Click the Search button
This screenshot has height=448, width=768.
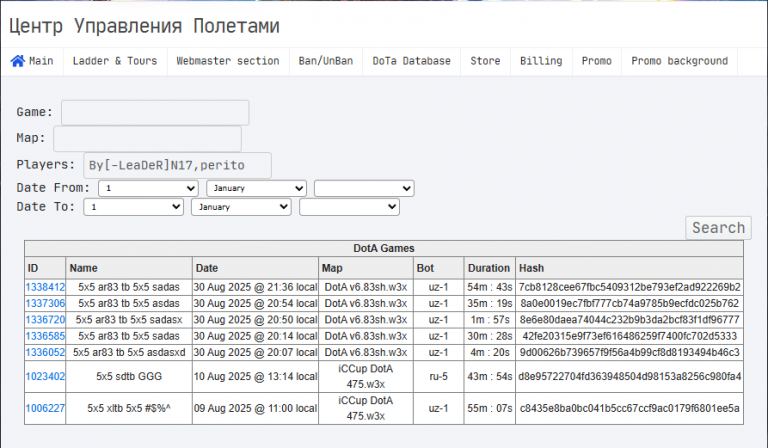(718, 228)
